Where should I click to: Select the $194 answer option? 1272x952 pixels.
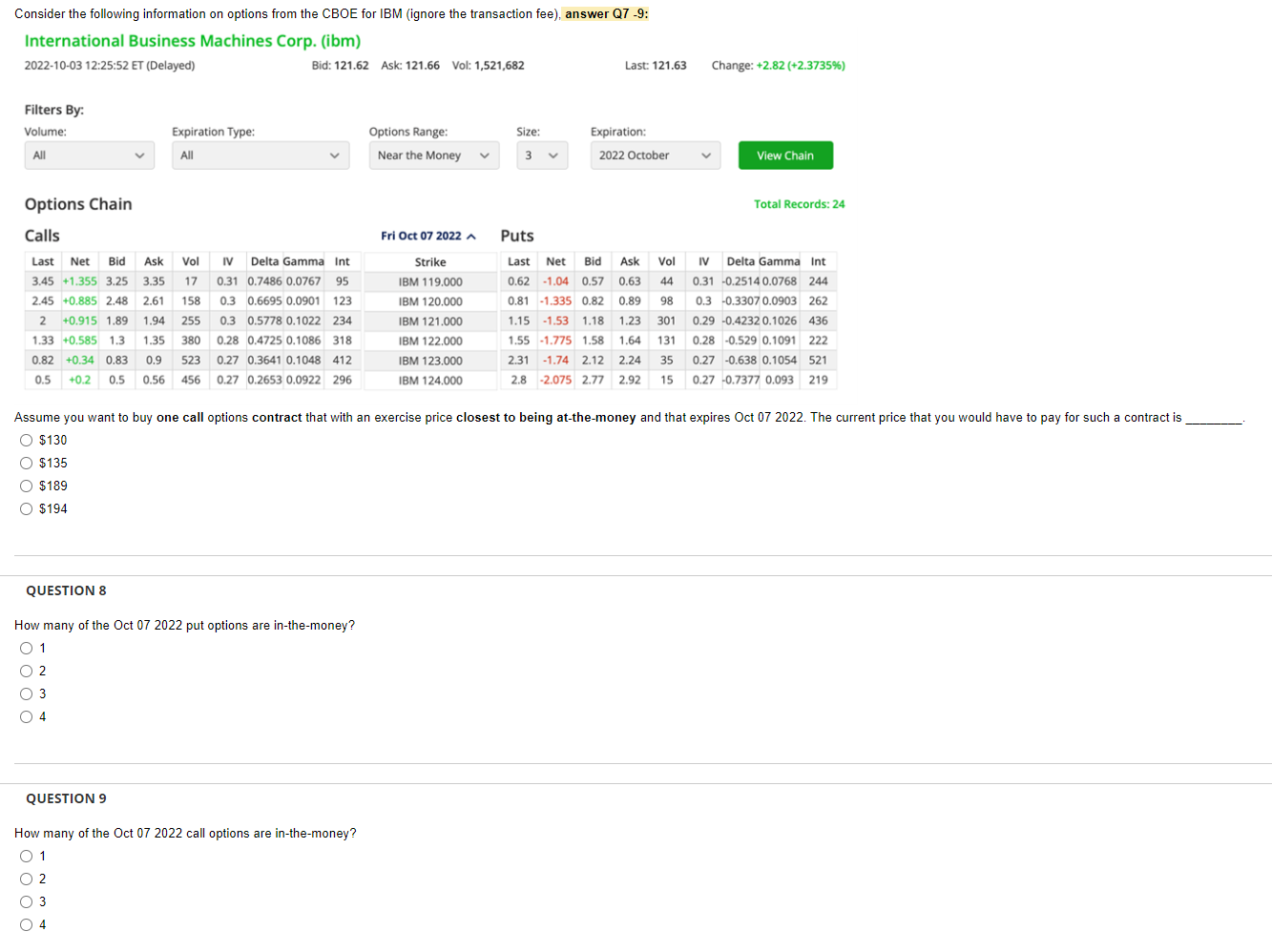click(27, 507)
